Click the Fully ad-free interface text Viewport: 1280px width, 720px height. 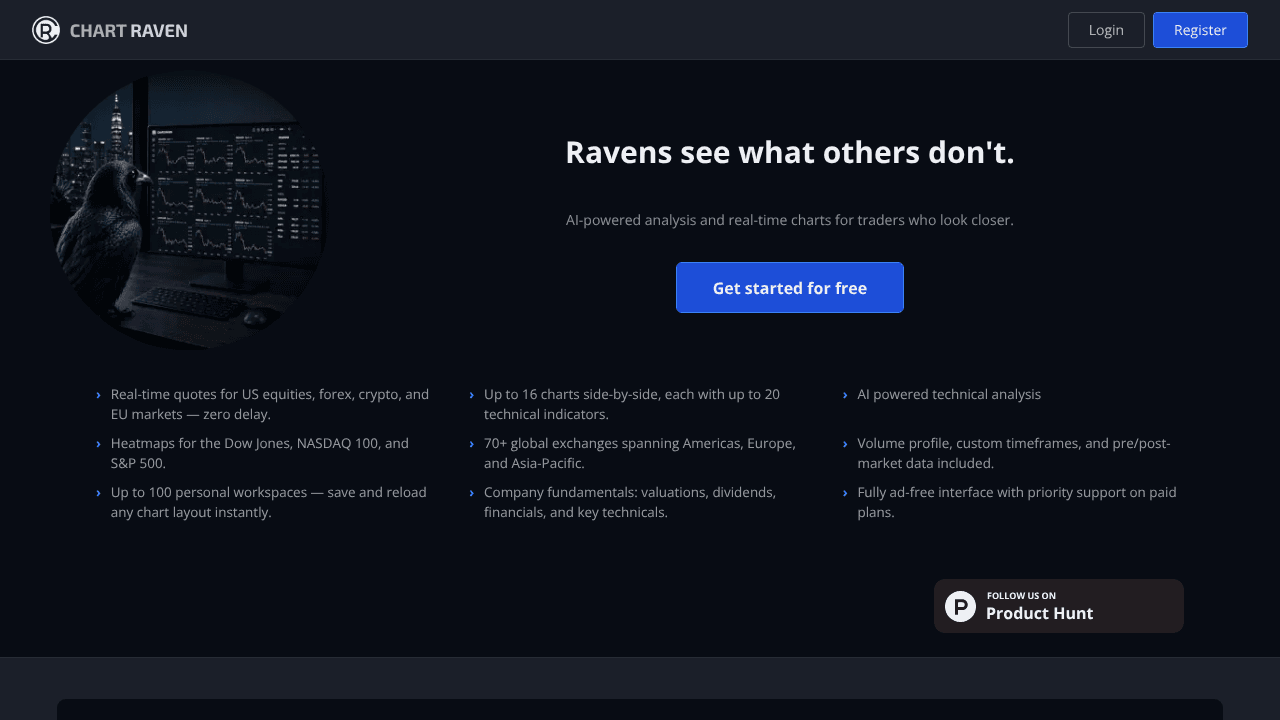point(1017,502)
